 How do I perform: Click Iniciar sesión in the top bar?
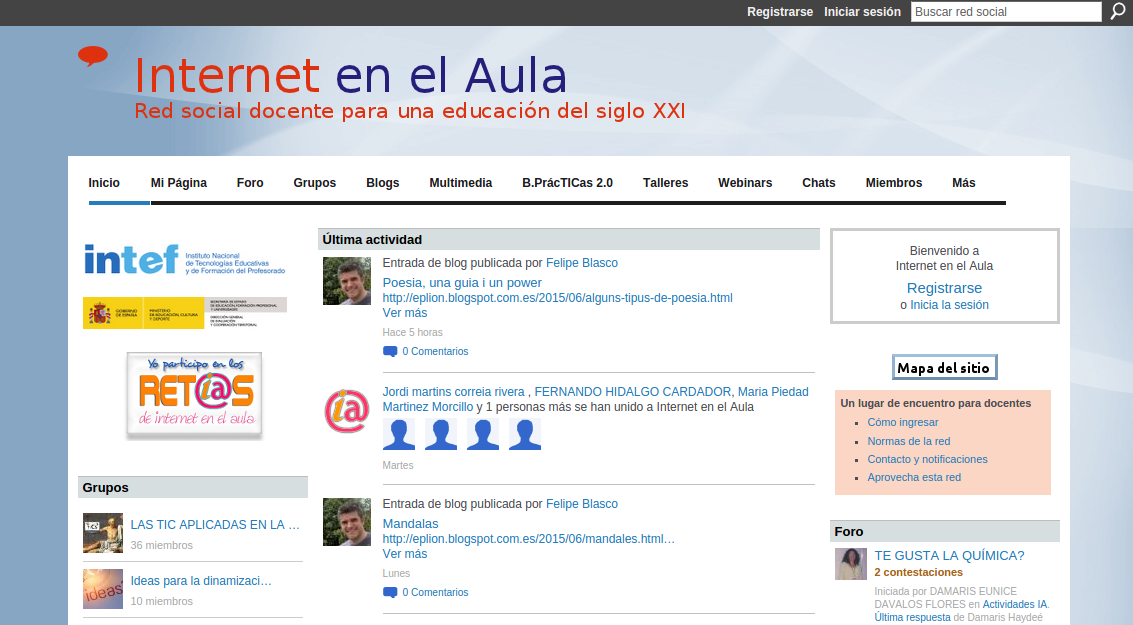point(862,12)
